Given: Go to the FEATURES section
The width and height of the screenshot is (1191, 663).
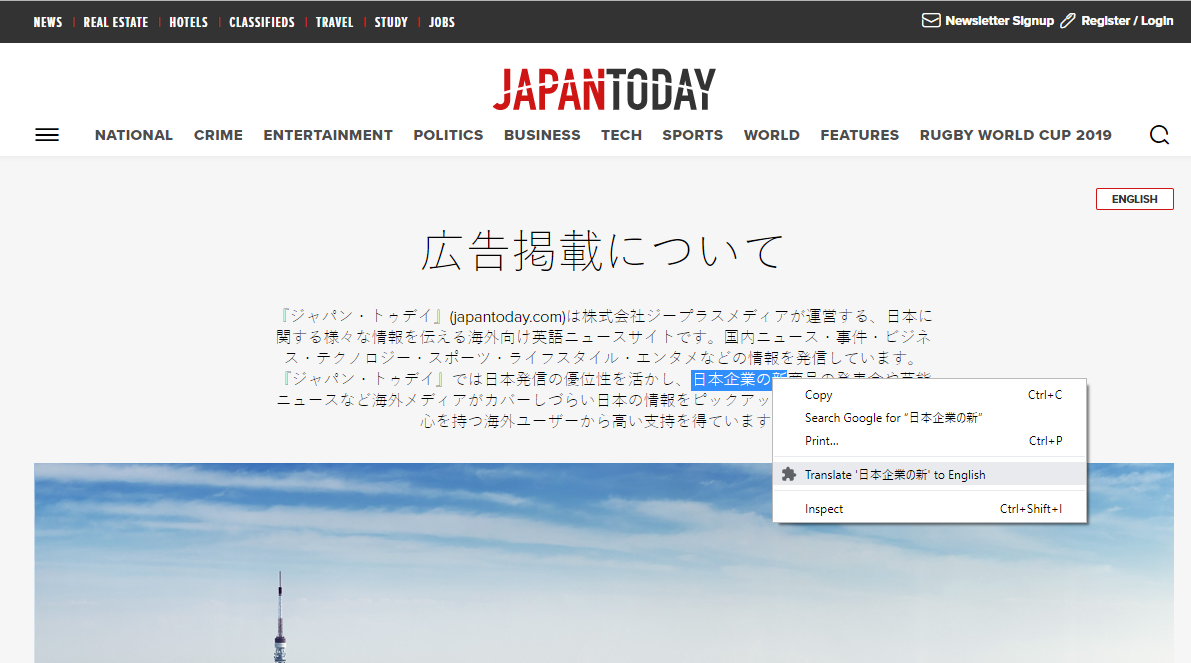Looking at the screenshot, I should [860, 135].
